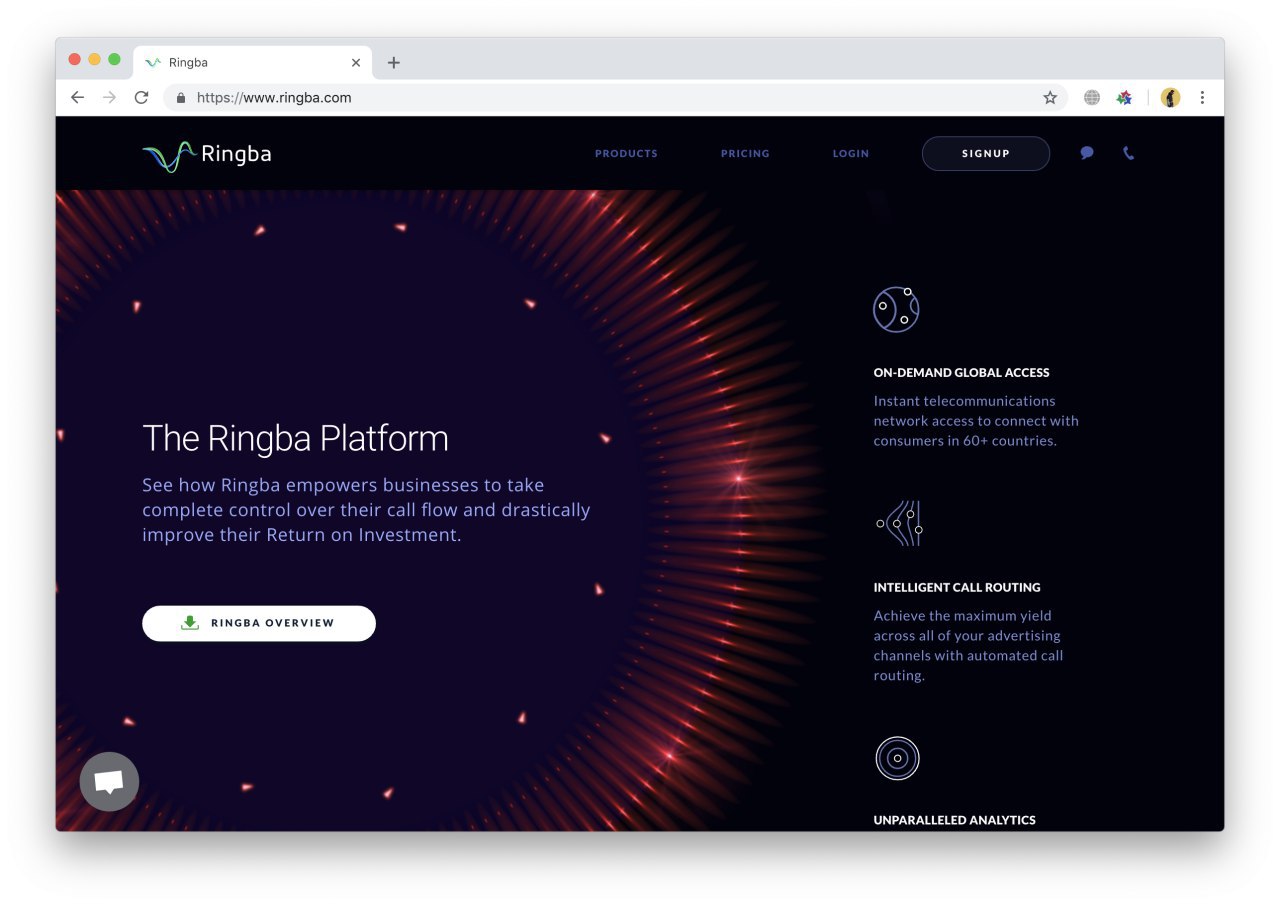Click the Unparalleled Analytics heading
Viewport: 1280px width, 905px height.
pos(955,820)
